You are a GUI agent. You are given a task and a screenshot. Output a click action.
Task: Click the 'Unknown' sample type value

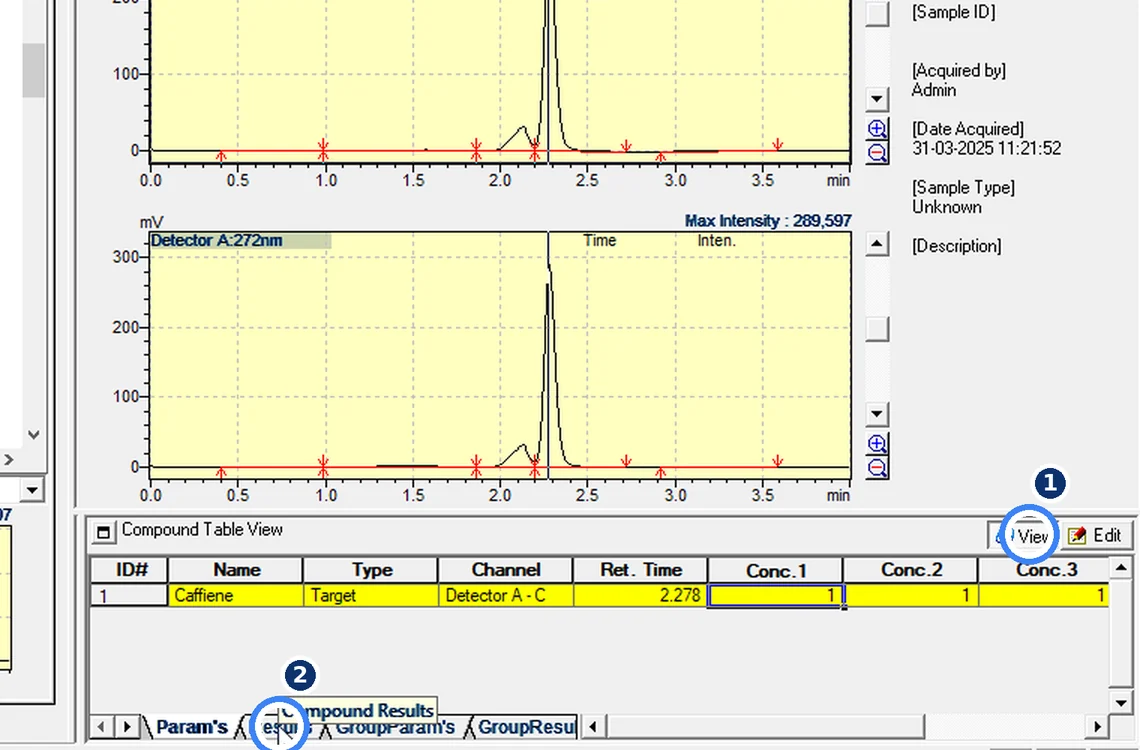[x=947, y=207]
